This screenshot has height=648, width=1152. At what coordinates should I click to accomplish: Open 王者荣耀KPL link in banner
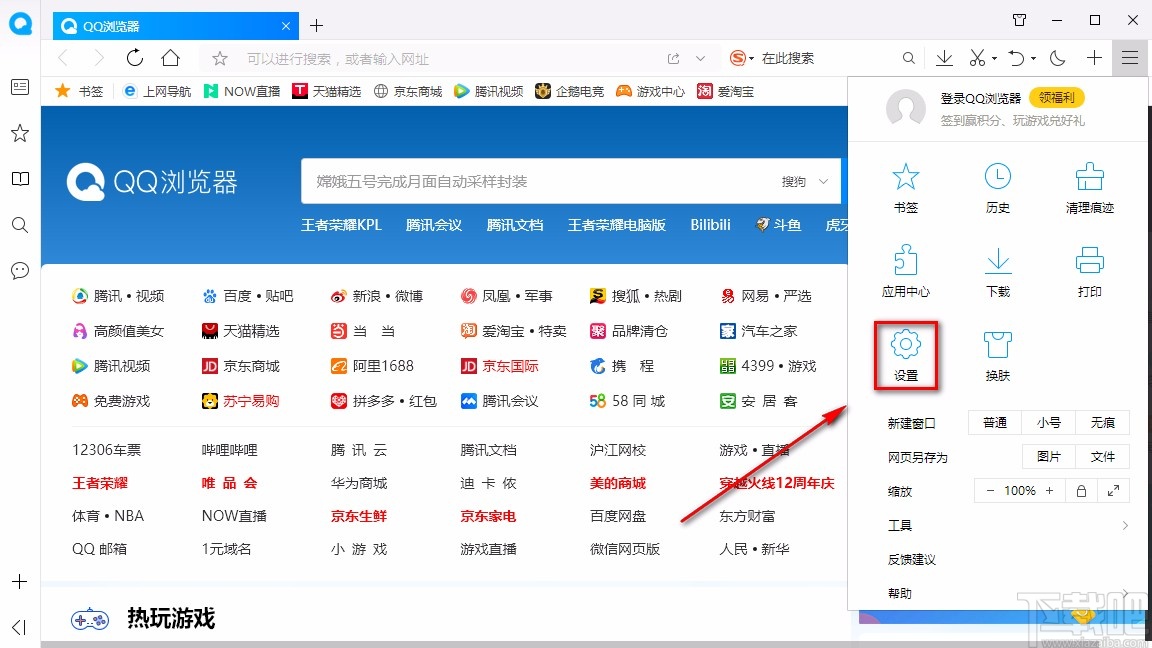[x=341, y=225]
